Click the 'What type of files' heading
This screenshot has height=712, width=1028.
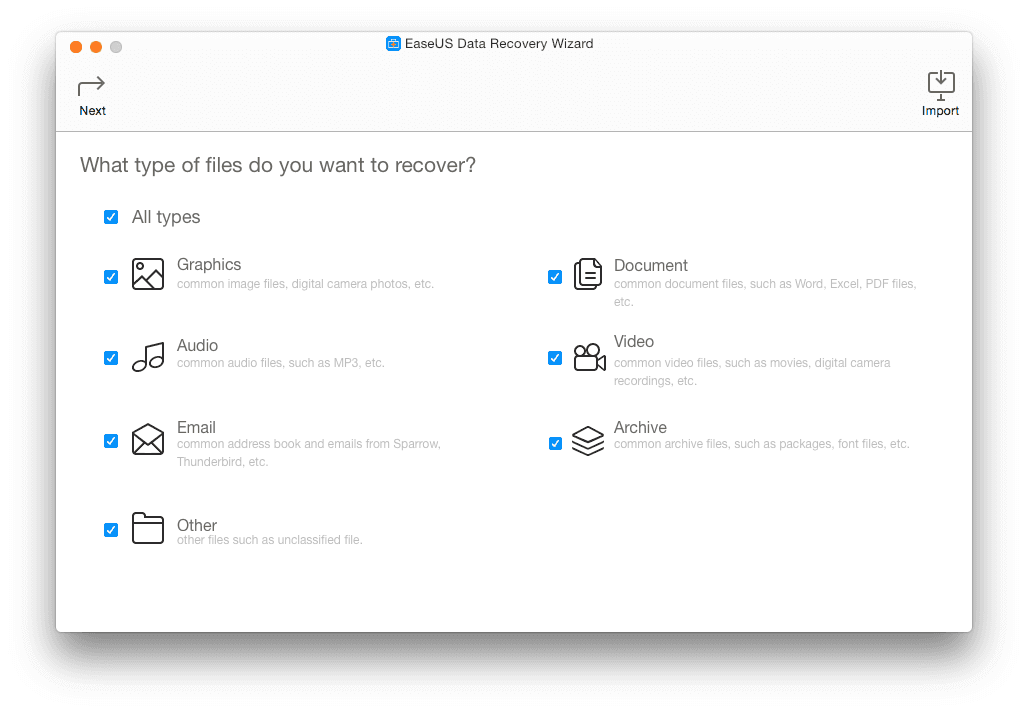[278, 165]
